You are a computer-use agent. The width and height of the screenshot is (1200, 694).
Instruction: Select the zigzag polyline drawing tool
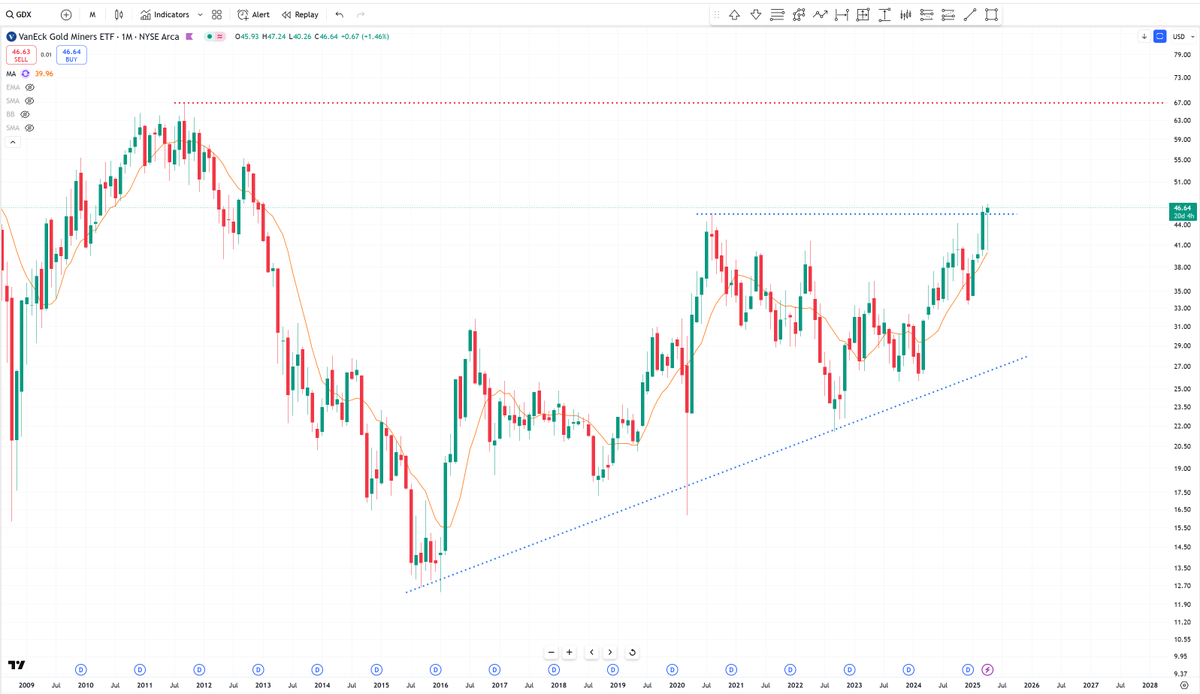(x=821, y=15)
